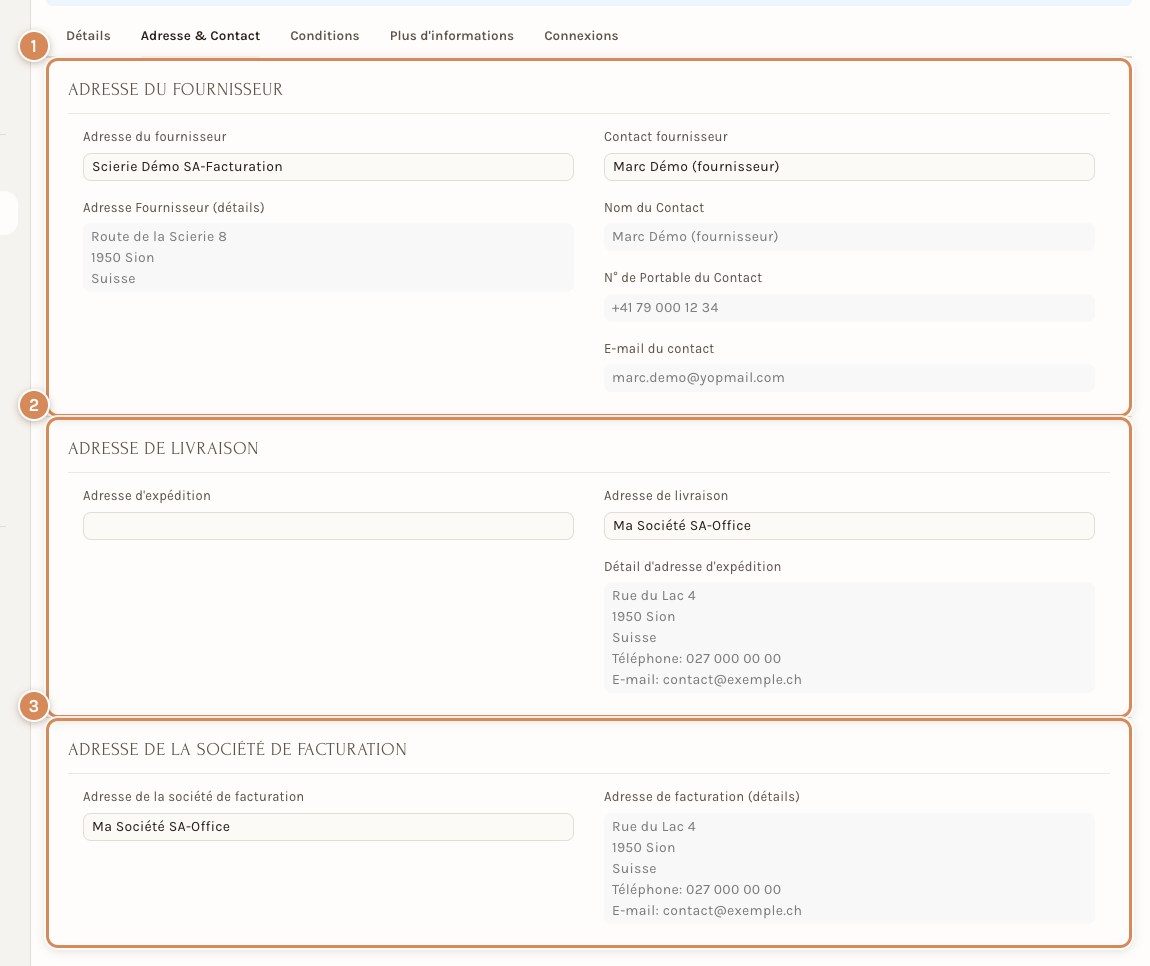Click the empty Adresse d'expédition field
The width and height of the screenshot is (1150, 966).
328,526
